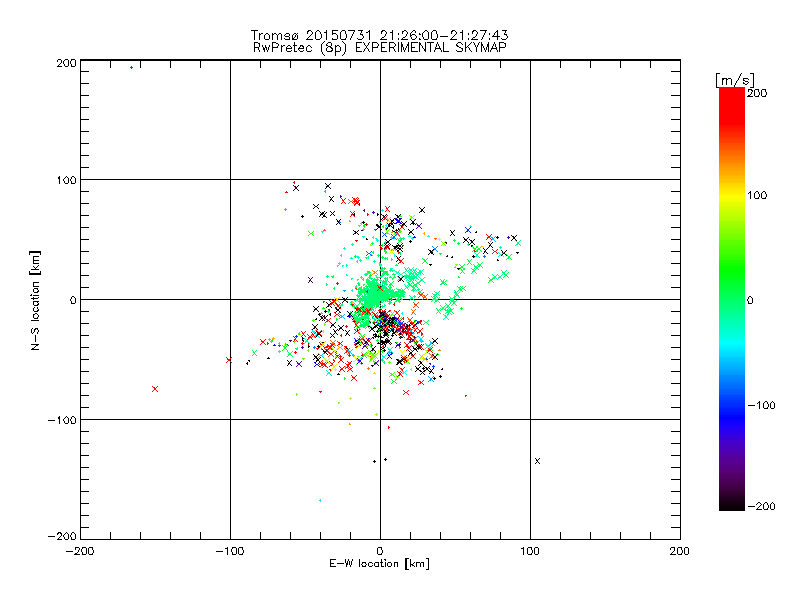Click the "E-W location [km]" axis label
This screenshot has height=600, width=800.
(379, 564)
